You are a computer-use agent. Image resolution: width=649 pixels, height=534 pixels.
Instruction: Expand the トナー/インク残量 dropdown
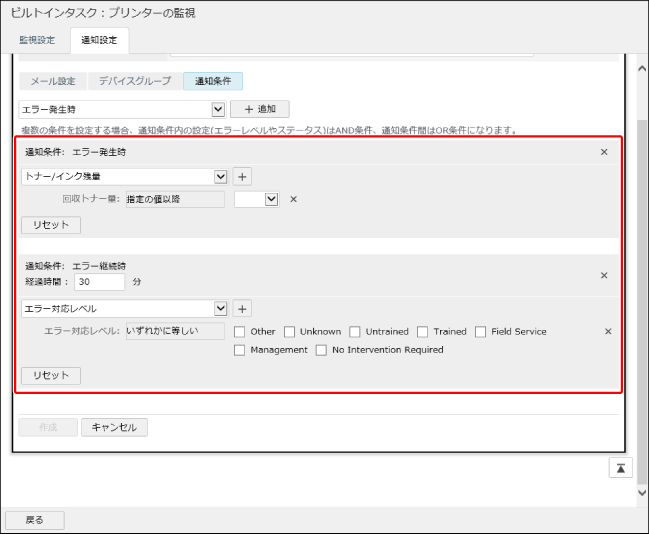[123, 177]
